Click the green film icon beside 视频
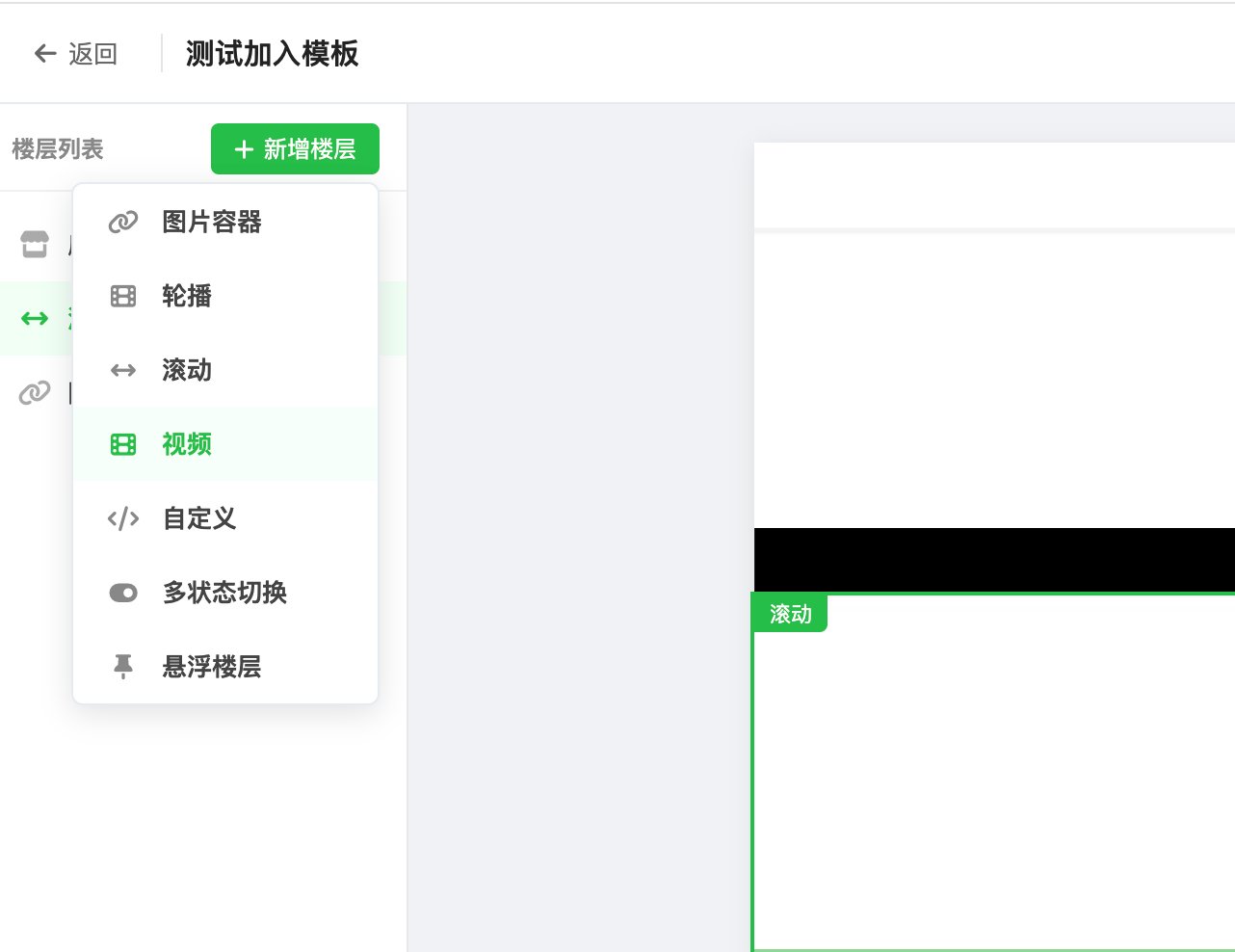This screenshot has height=952, width=1235. 123,444
